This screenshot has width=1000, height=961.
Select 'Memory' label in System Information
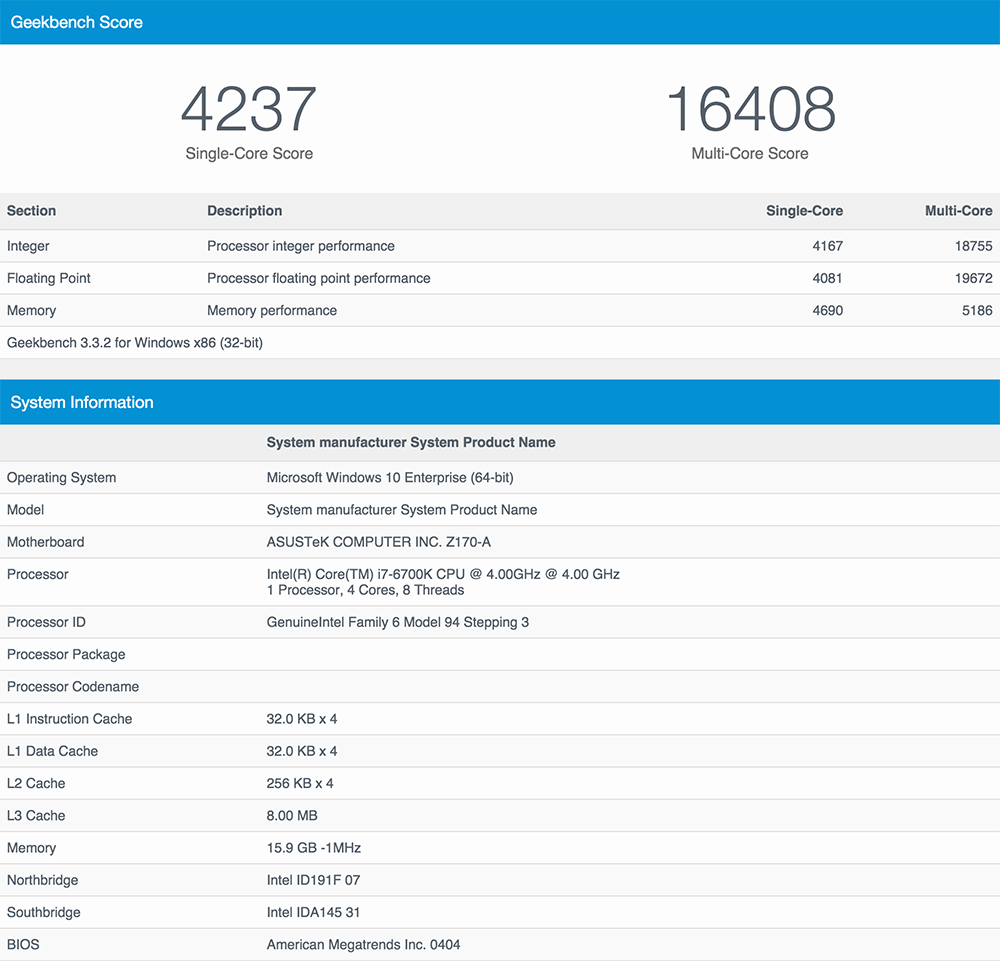tap(31, 848)
